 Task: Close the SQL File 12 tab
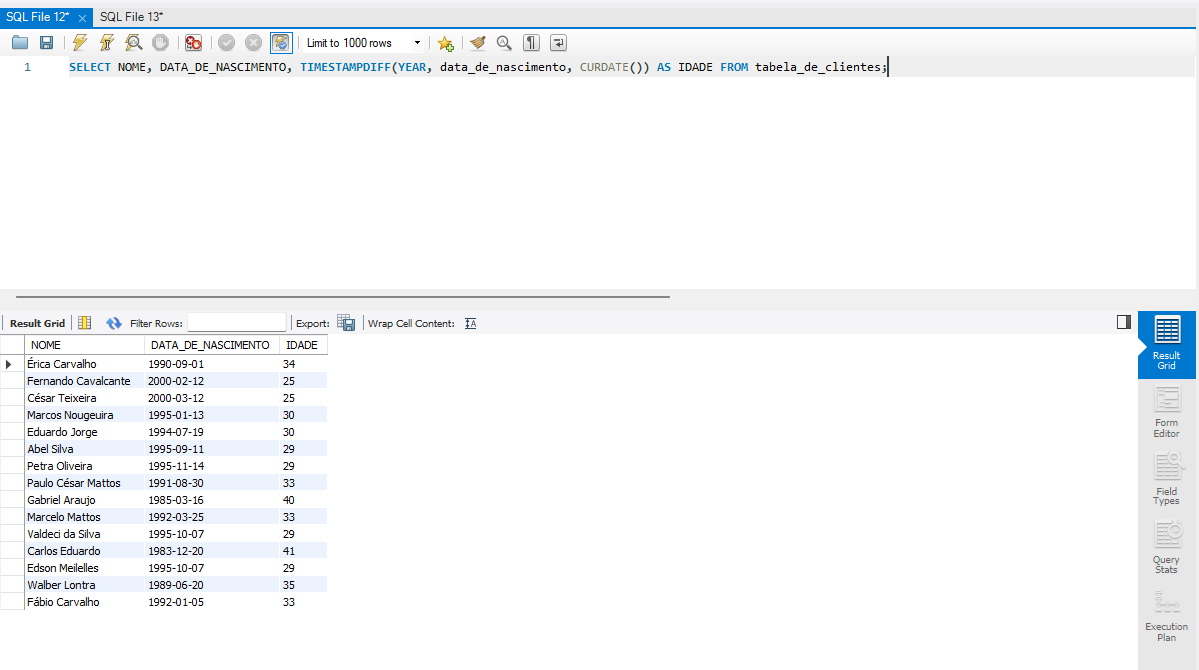coord(83,18)
